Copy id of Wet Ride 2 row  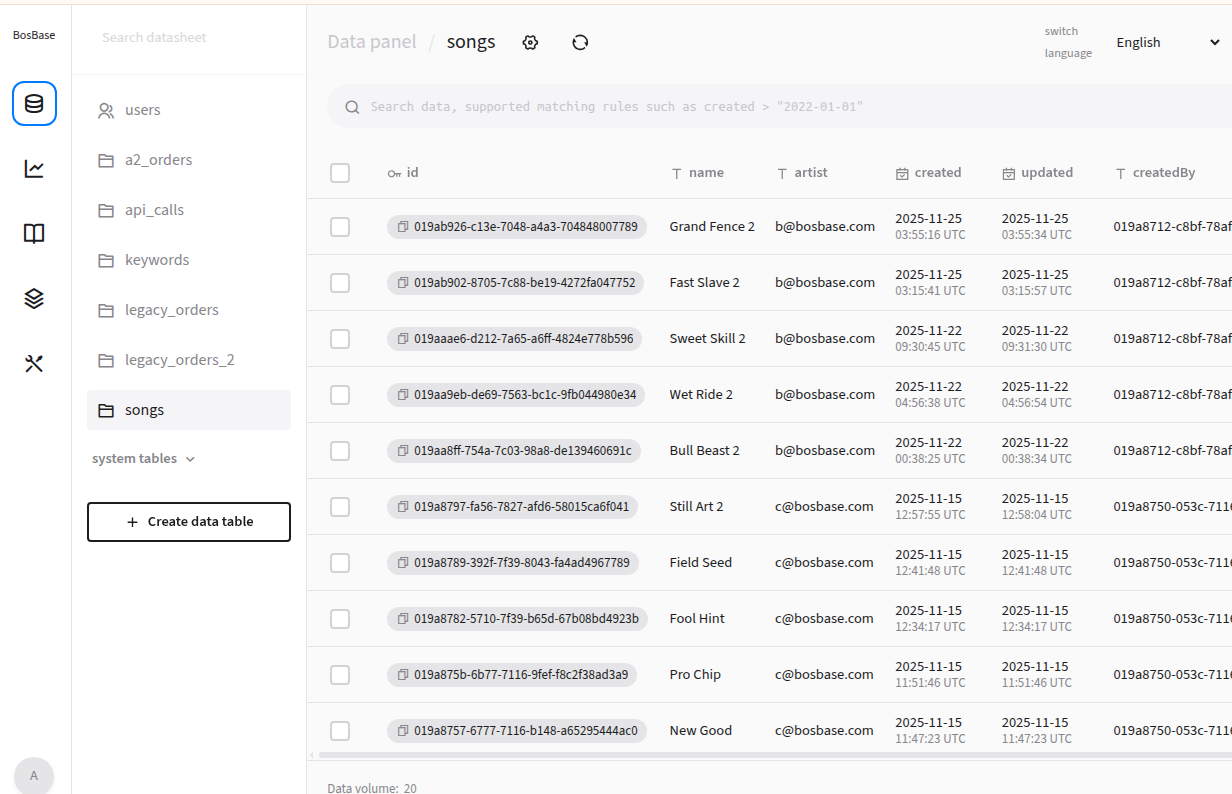(403, 395)
